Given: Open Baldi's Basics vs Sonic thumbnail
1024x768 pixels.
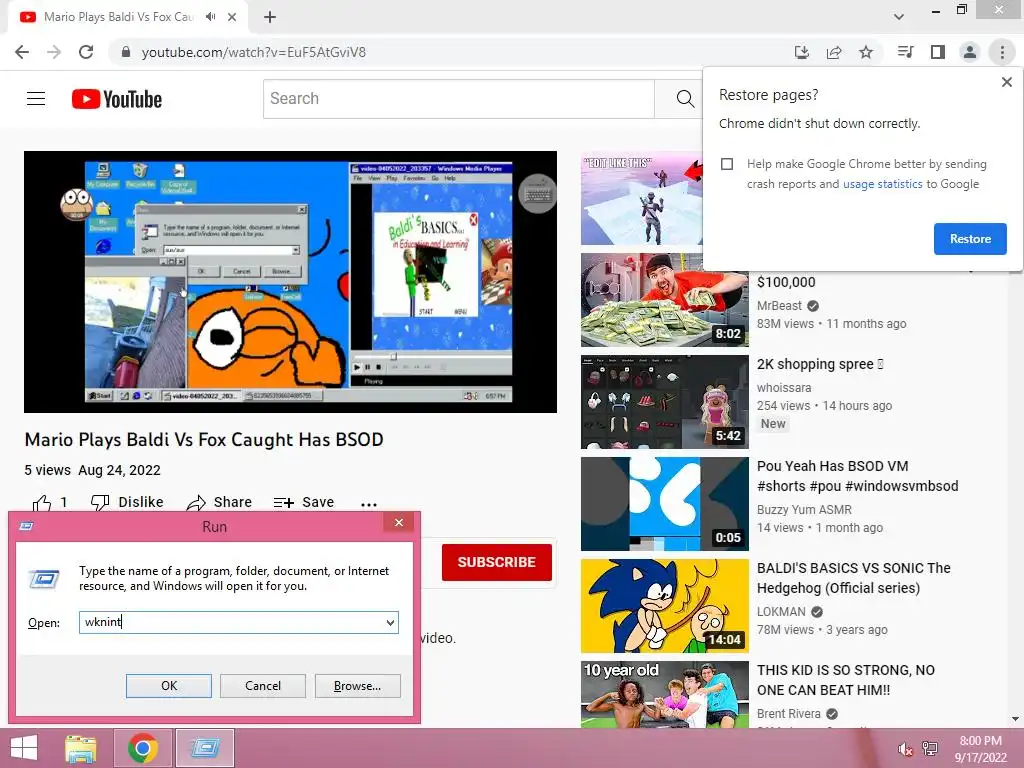Looking at the screenshot, I should pyautogui.click(x=664, y=606).
